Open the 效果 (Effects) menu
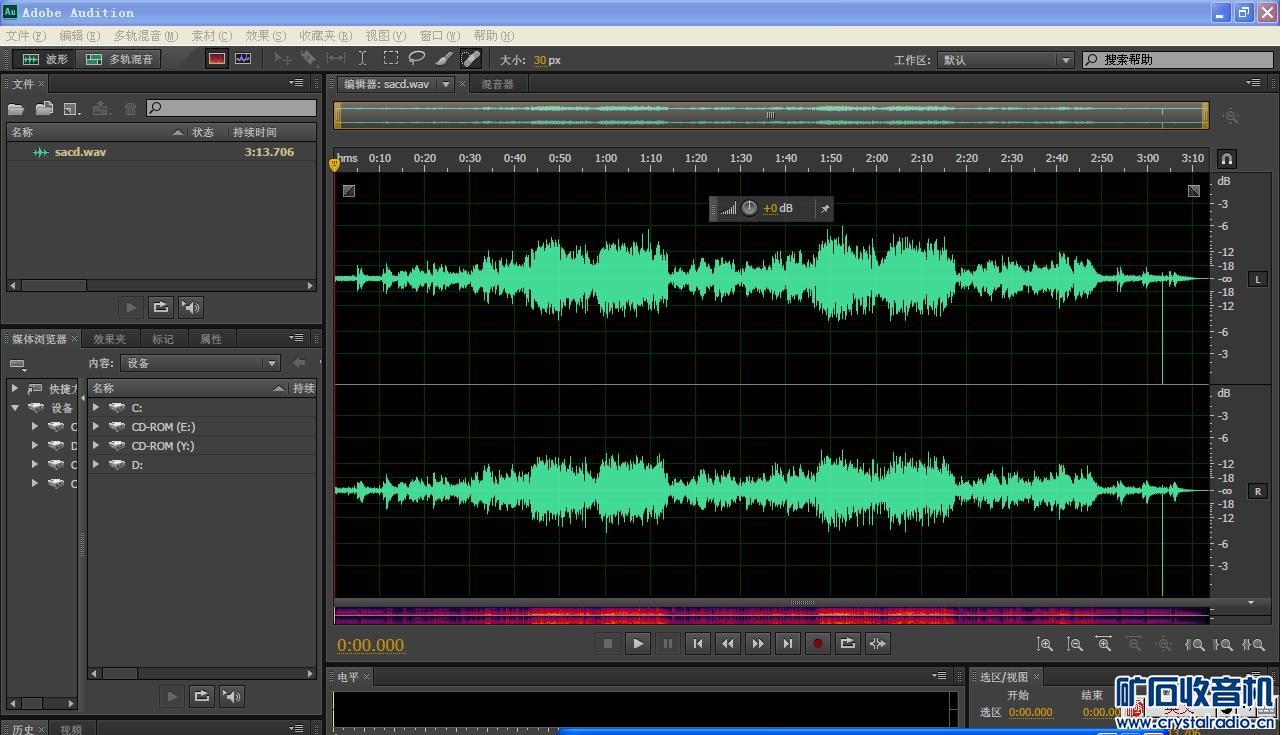This screenshot has height=735, width=1282. tap(265, 36)
